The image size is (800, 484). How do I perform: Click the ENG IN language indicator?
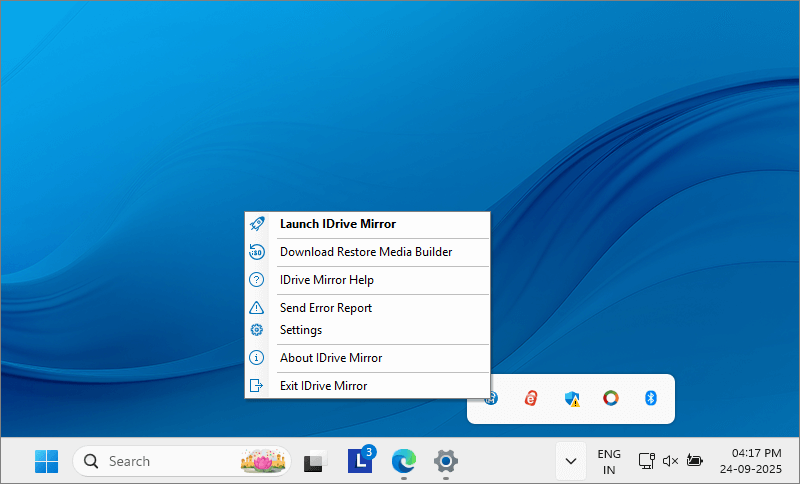(x=609, y=462)
